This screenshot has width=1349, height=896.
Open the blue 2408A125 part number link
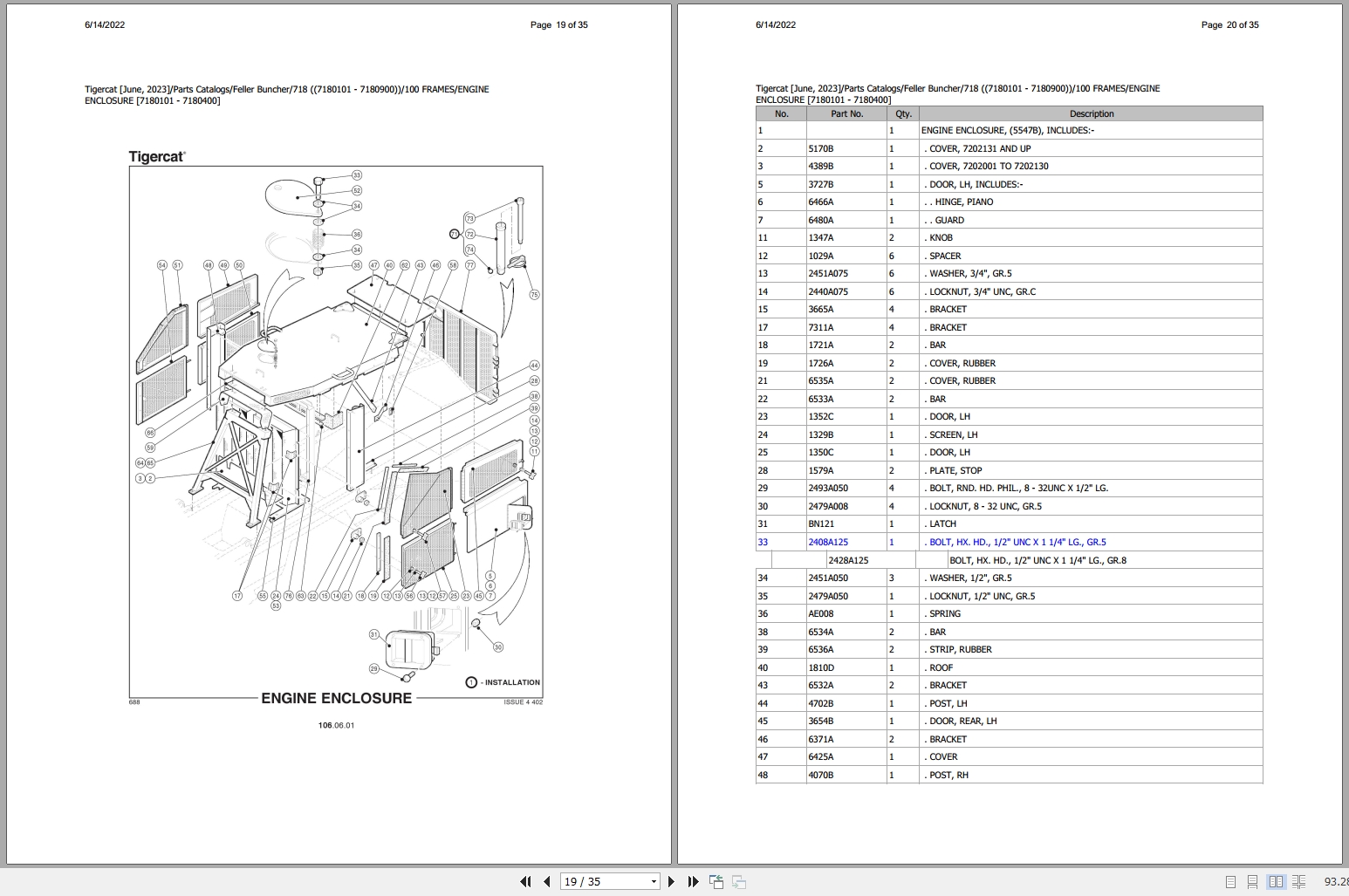[x=827, y=542]
